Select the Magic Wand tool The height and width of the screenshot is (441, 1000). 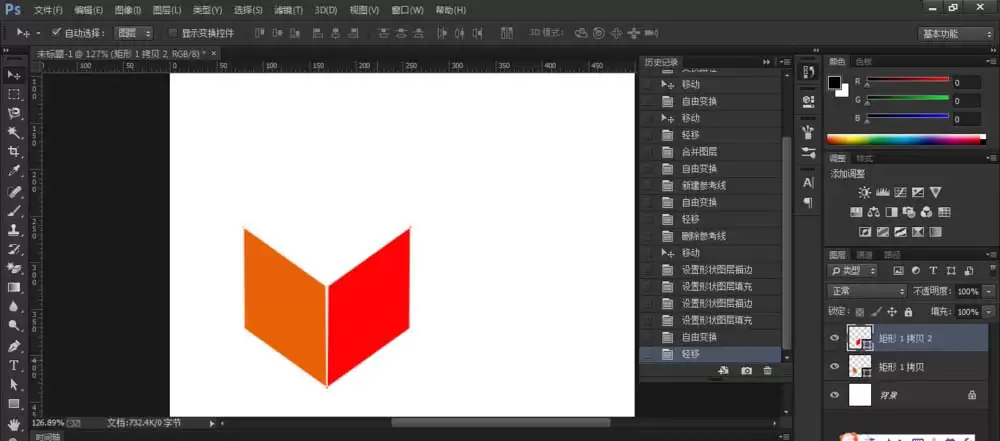pos(13,133)
